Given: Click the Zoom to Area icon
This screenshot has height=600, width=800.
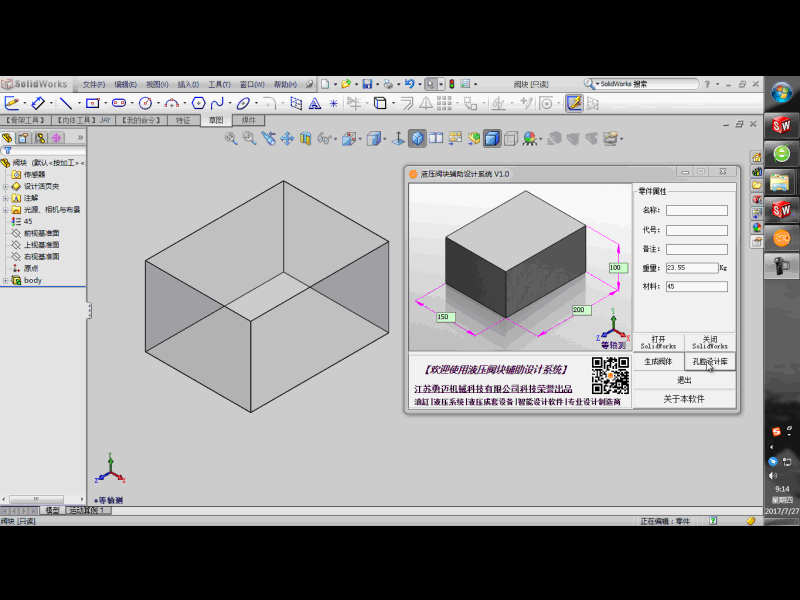Looking at the screenshot, I should pos(249,138).
